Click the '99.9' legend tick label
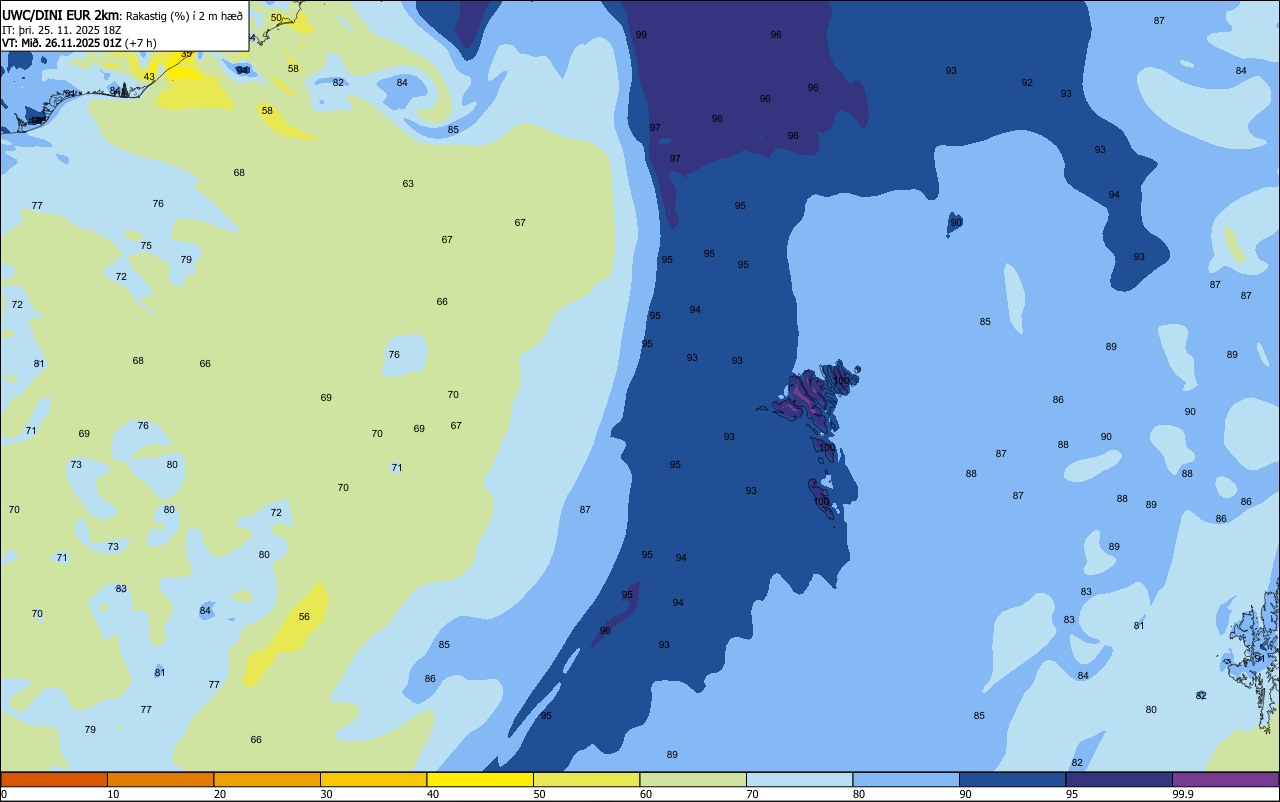Viewport: 1280px width, 802px height. pyautogui.click(x=1183, y=794)
